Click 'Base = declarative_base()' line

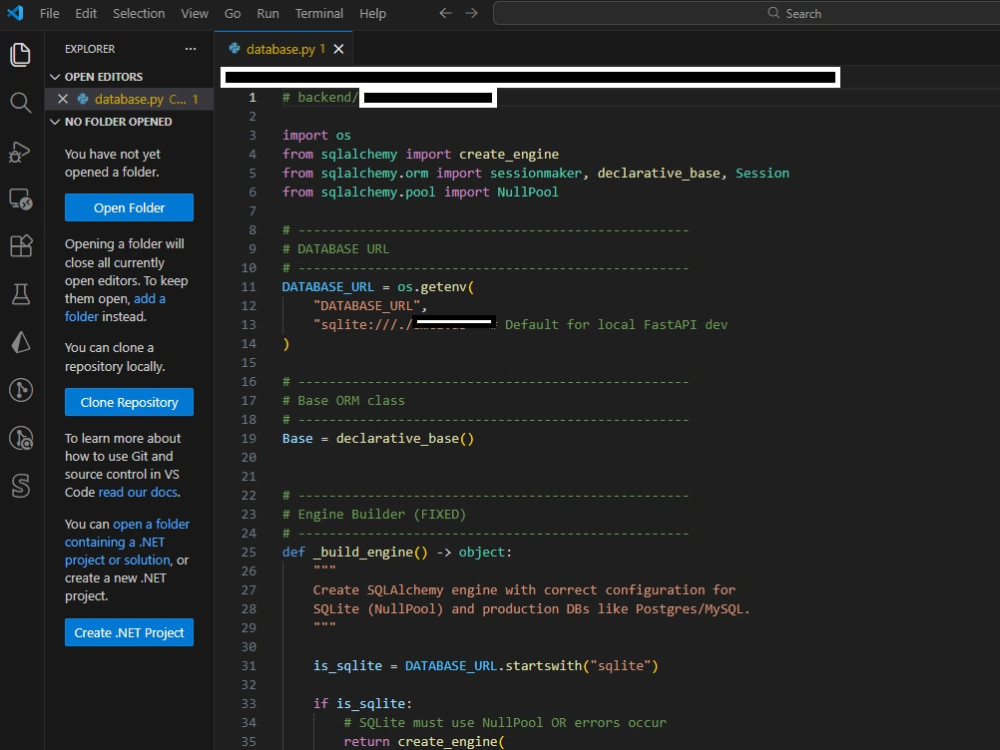[378, 439]
